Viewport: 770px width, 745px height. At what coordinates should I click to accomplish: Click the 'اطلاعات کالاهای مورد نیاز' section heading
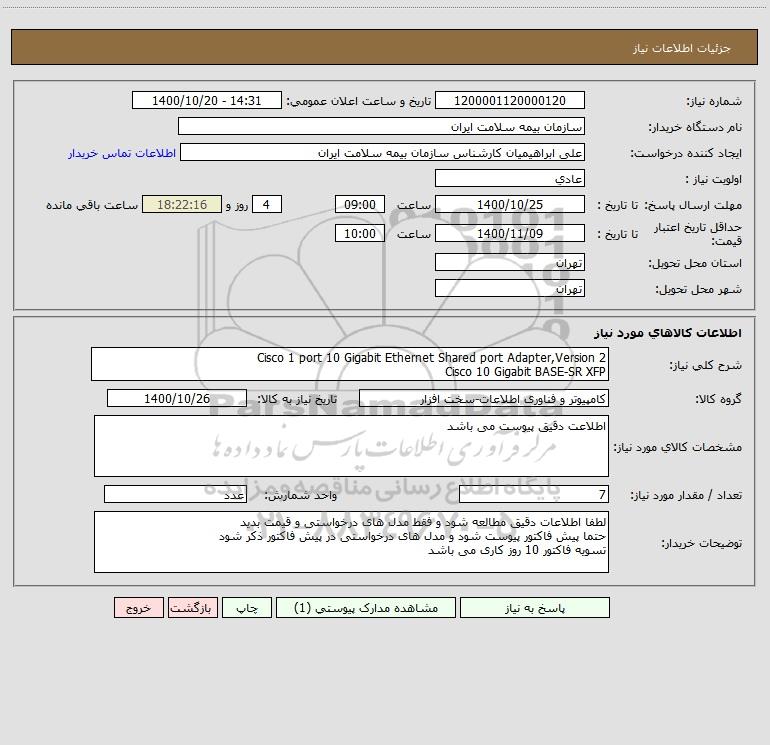pyautogui.click(x=668, y=333)
